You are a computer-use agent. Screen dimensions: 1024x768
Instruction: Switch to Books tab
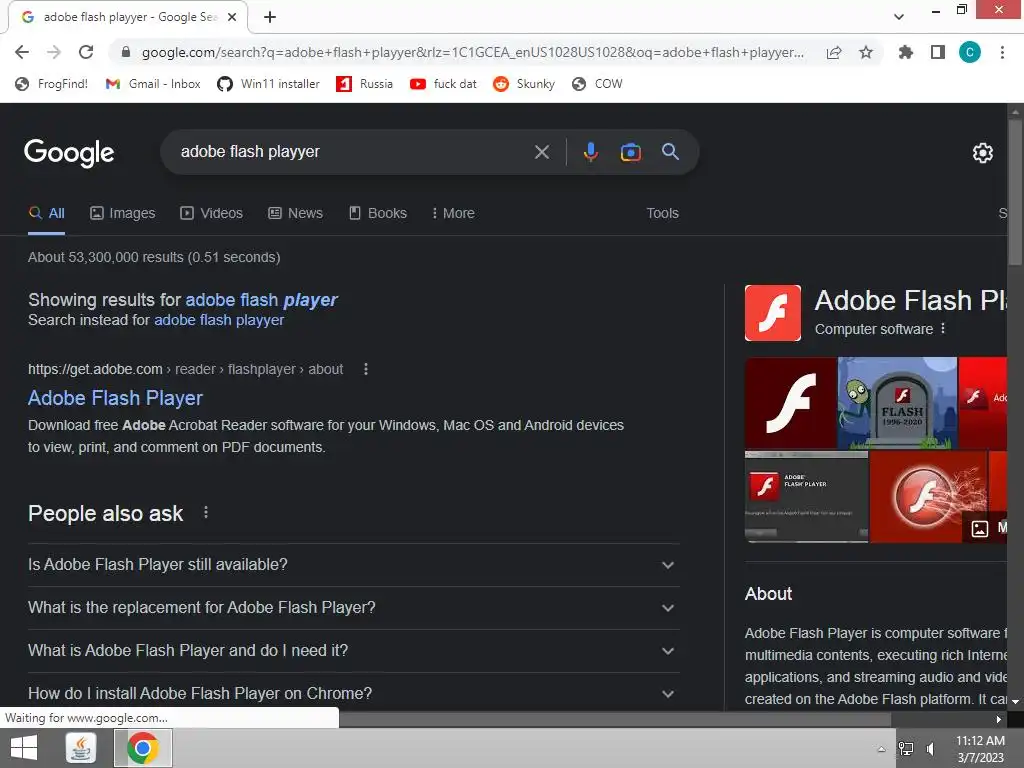coord(378,214)
